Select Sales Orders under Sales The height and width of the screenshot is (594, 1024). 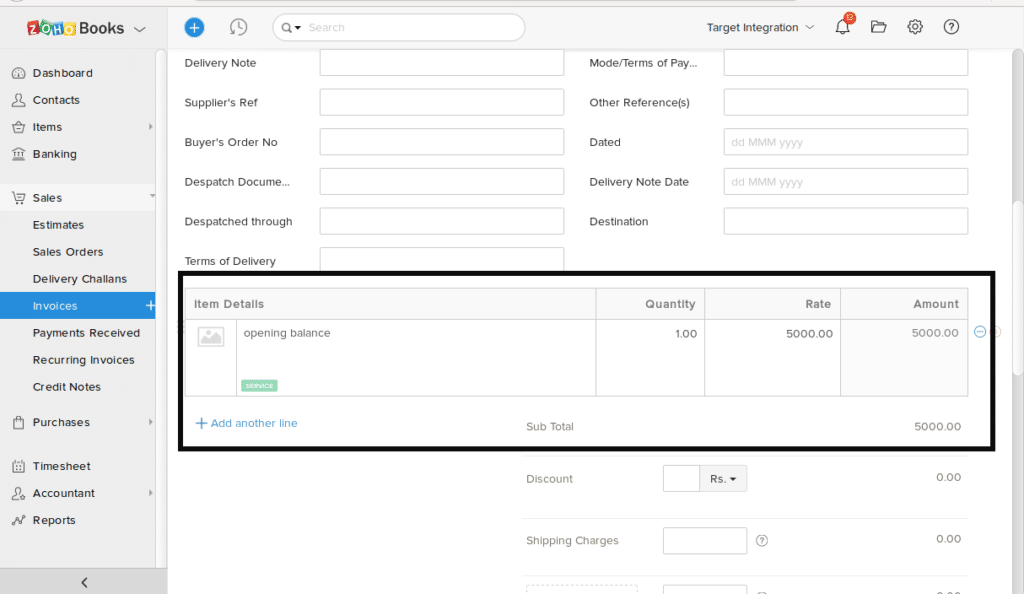(68, 252)
